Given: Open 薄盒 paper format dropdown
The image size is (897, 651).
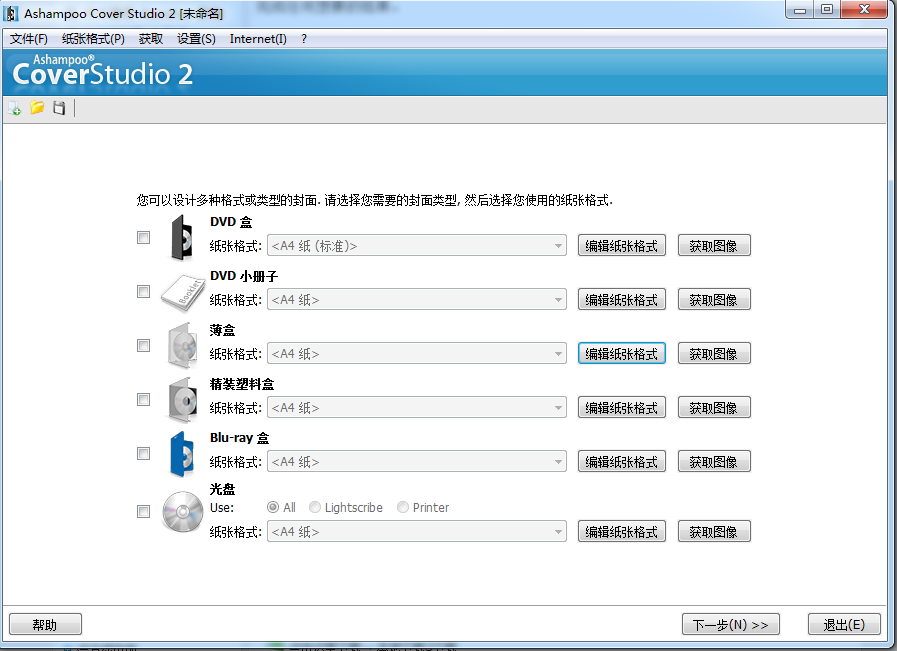Looking at the screenshot, I should pos(416,354).
